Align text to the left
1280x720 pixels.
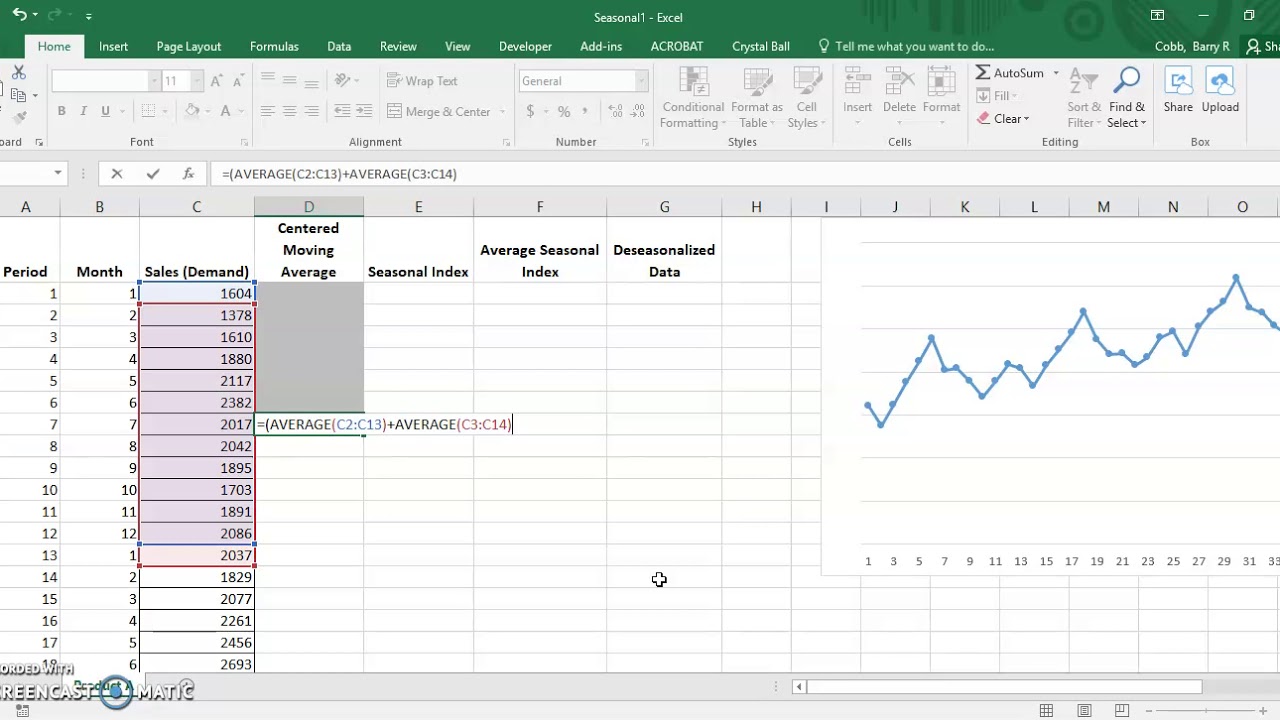(x=268, y=112)
